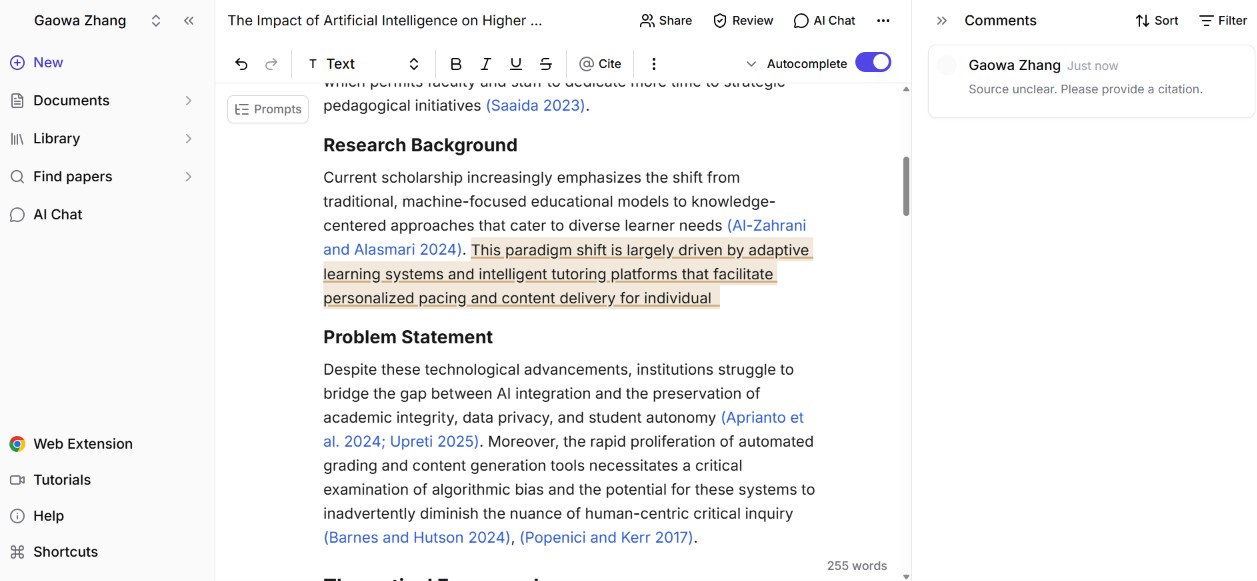Open the Popenici and Kerr 2017 citation
1257x581 pixels.
[606, 537]
